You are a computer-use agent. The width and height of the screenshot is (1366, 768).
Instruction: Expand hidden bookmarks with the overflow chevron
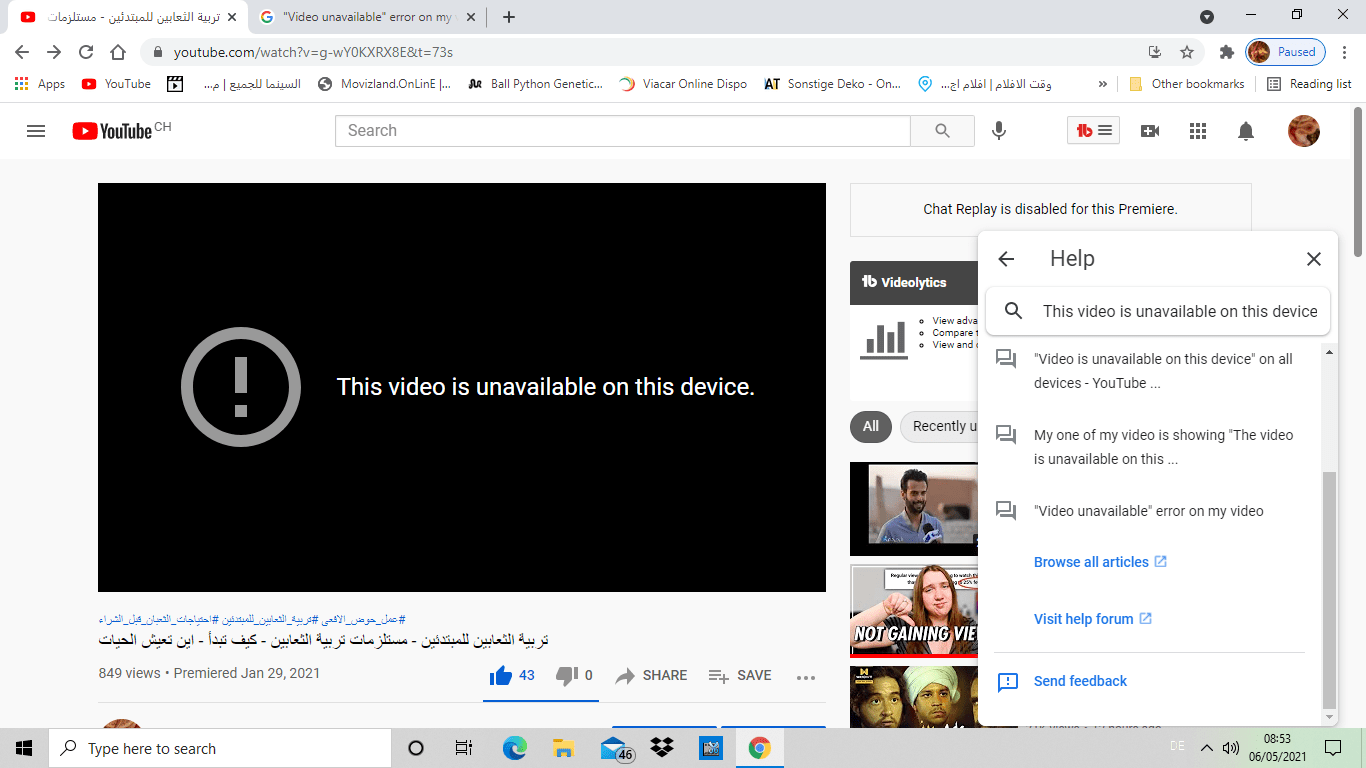[1101, 84]
